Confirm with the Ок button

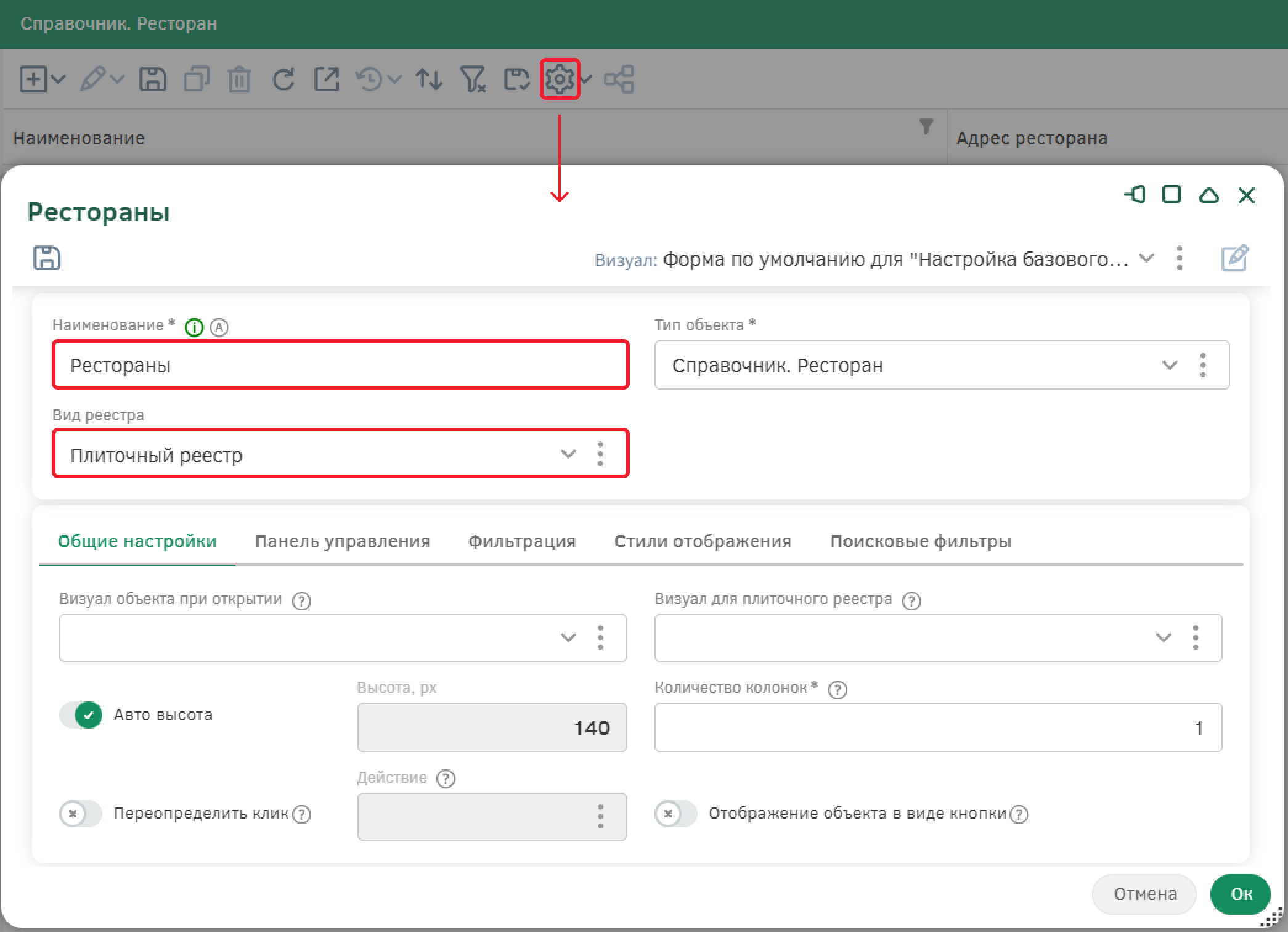click(1240, 894)
